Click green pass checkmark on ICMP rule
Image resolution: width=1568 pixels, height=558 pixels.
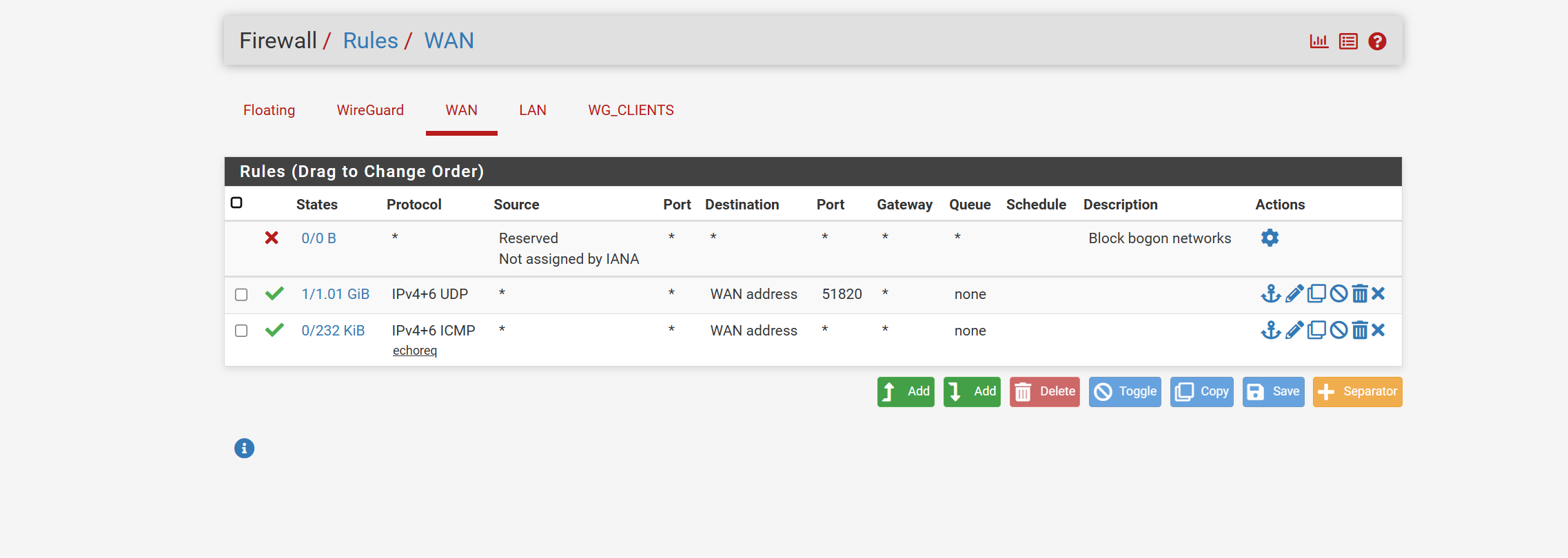[274, 330]
